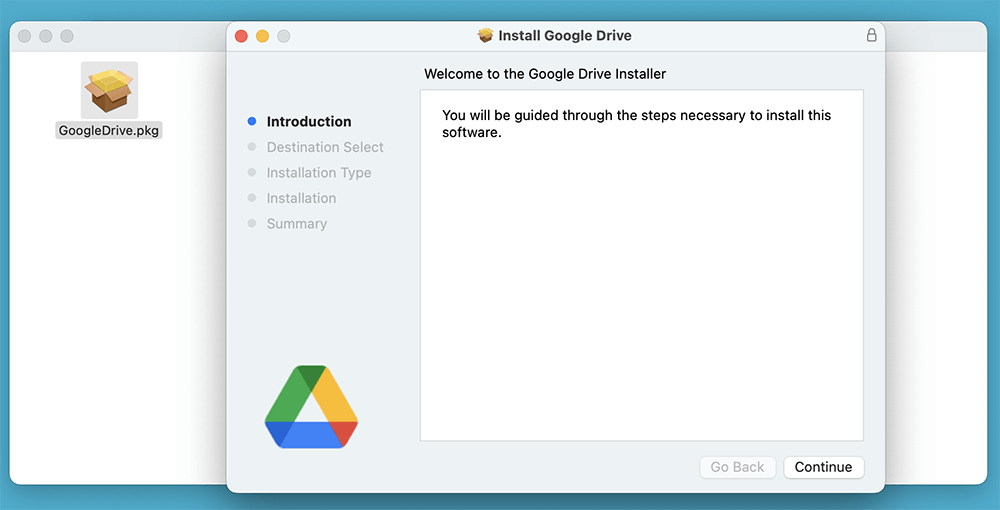Select the GoogleDrive.pkg package icon
This screenshot has width=1000, height=510.
coord(109,91)
